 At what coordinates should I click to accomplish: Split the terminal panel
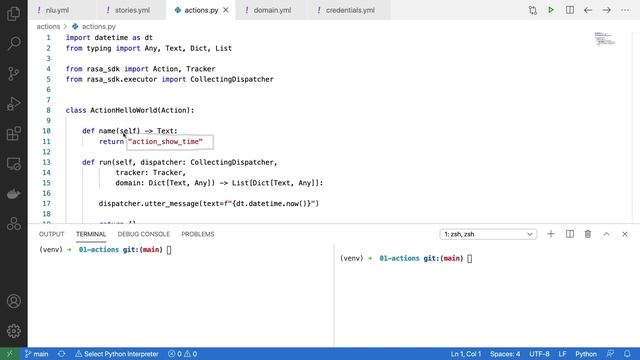(570, 234)
